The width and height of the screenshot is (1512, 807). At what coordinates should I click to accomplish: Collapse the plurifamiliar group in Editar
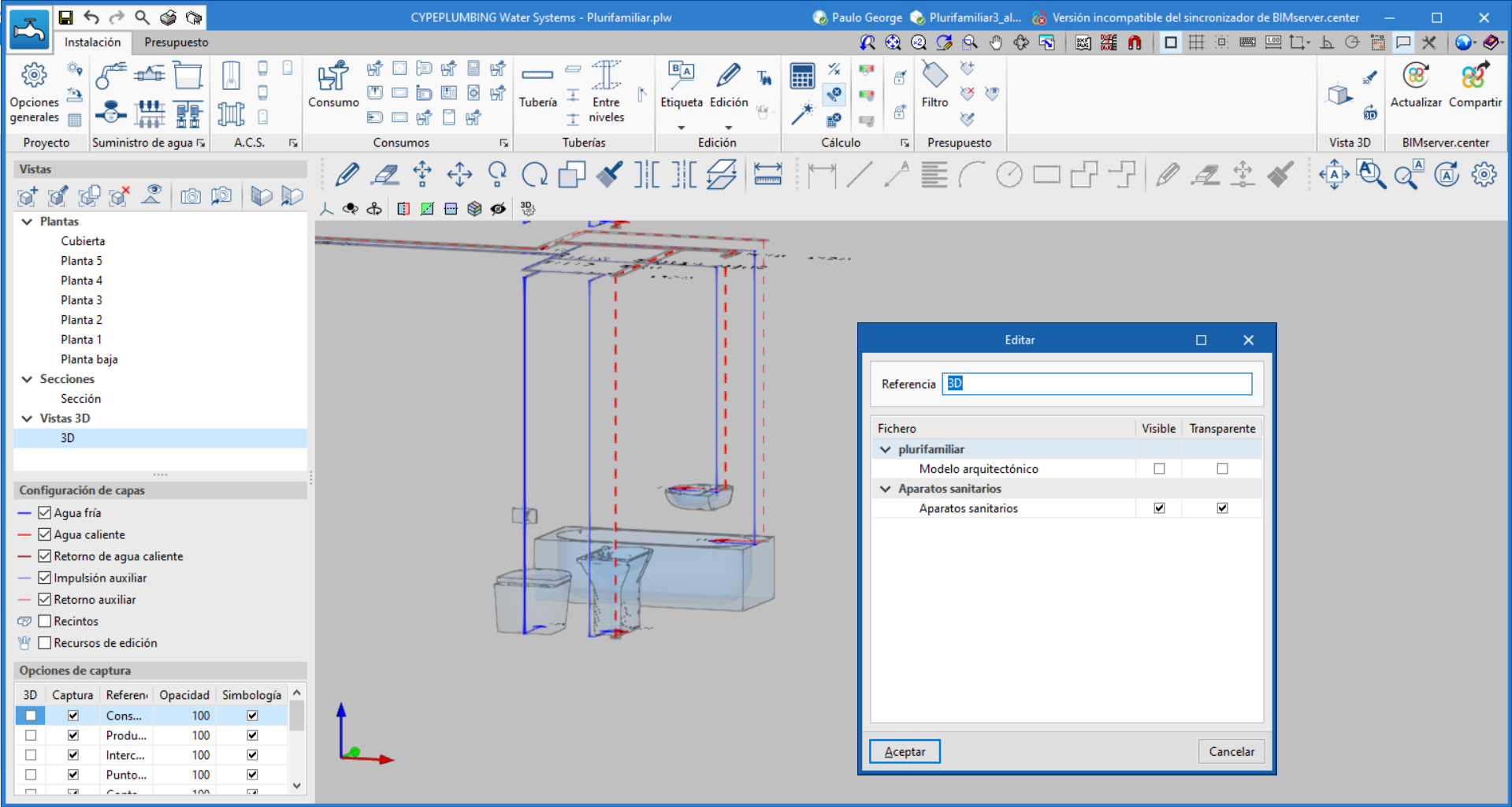coord(886,449)
